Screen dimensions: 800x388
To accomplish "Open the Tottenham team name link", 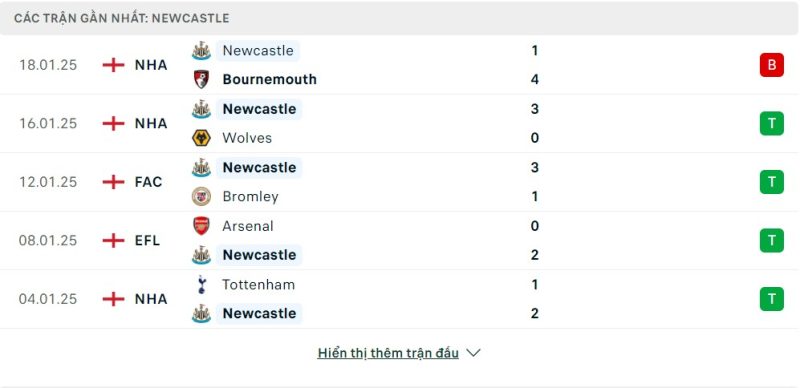I will 258,284.
